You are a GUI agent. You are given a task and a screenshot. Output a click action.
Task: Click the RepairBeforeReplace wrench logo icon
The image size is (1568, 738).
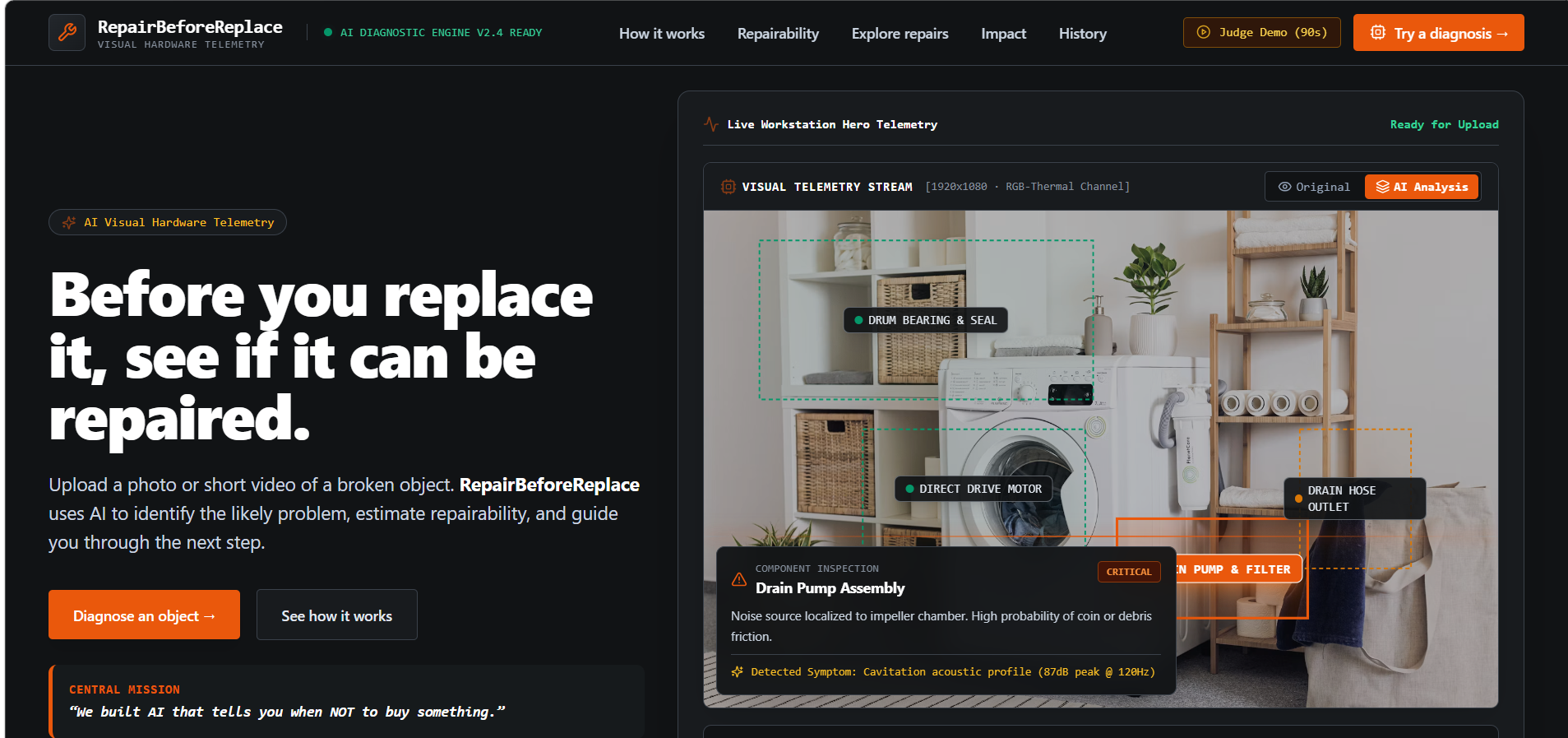click(x=67, y=33)
